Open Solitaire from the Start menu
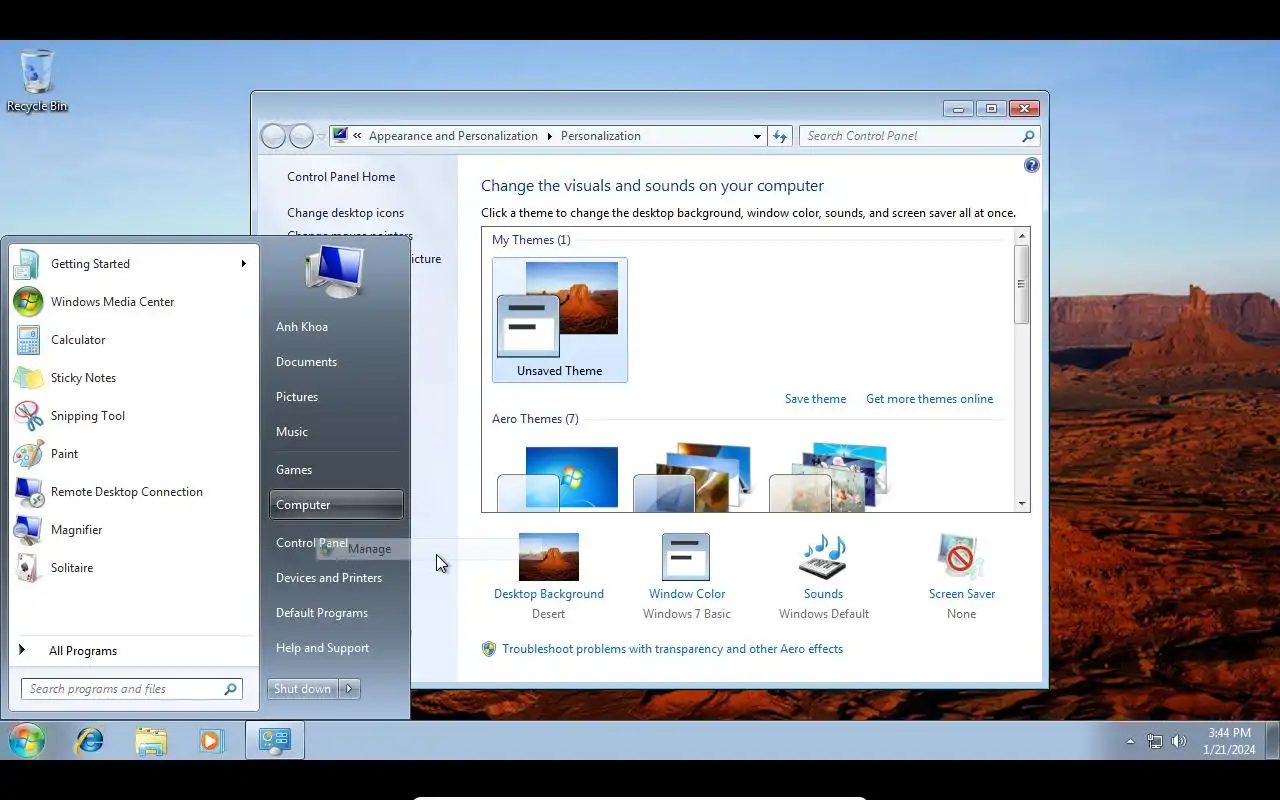This screenshot has width=1280, height=800. (28, 568)
